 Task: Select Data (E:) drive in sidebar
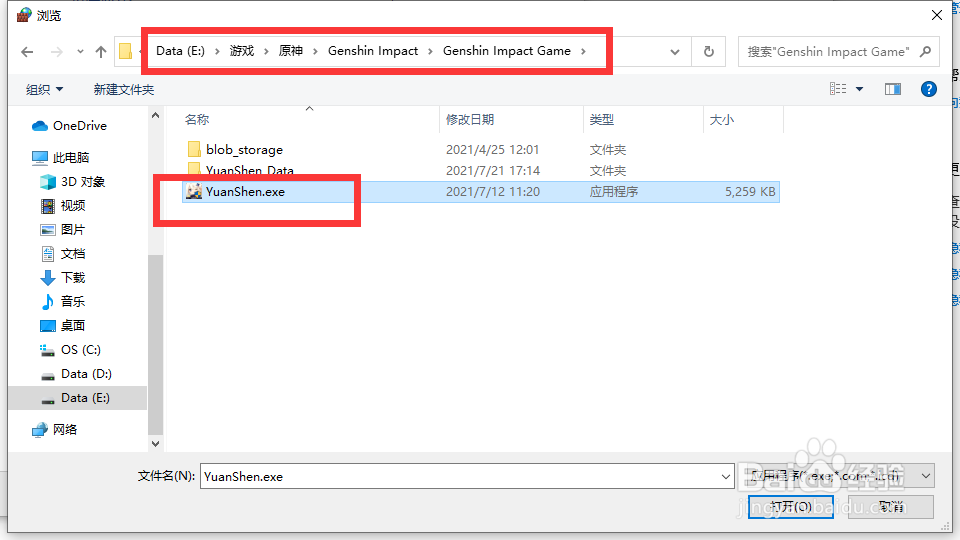pos(78,398)
